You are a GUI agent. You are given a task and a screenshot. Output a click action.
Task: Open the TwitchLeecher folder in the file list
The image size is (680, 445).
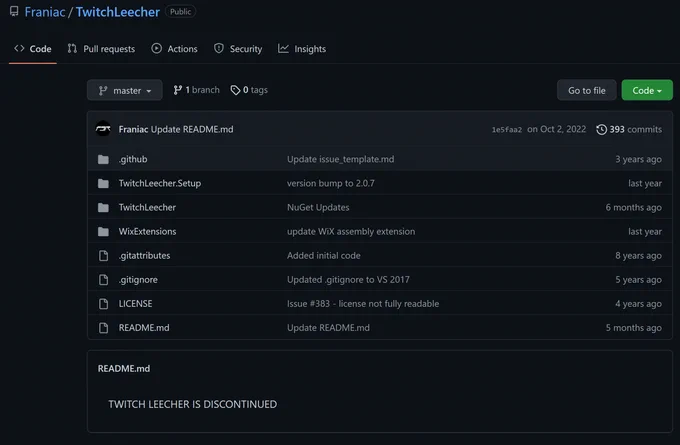point(147,207)
